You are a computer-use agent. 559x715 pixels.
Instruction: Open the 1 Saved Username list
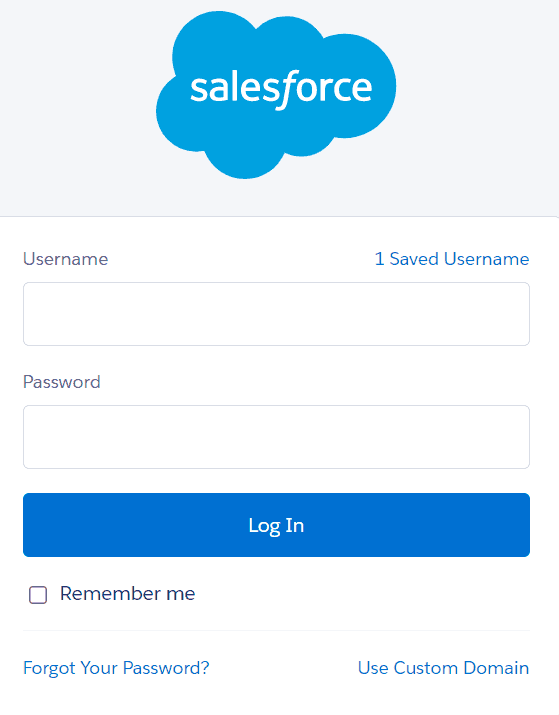452,259
